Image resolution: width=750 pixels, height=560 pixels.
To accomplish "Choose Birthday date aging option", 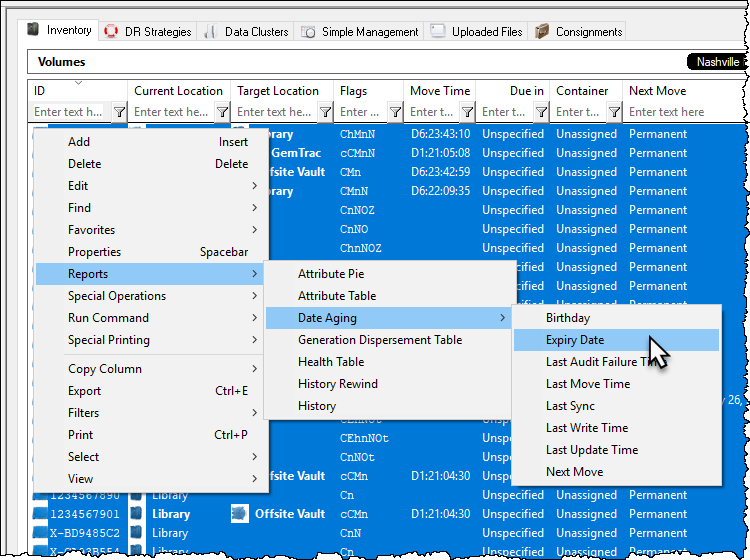I will click(616, 318).
